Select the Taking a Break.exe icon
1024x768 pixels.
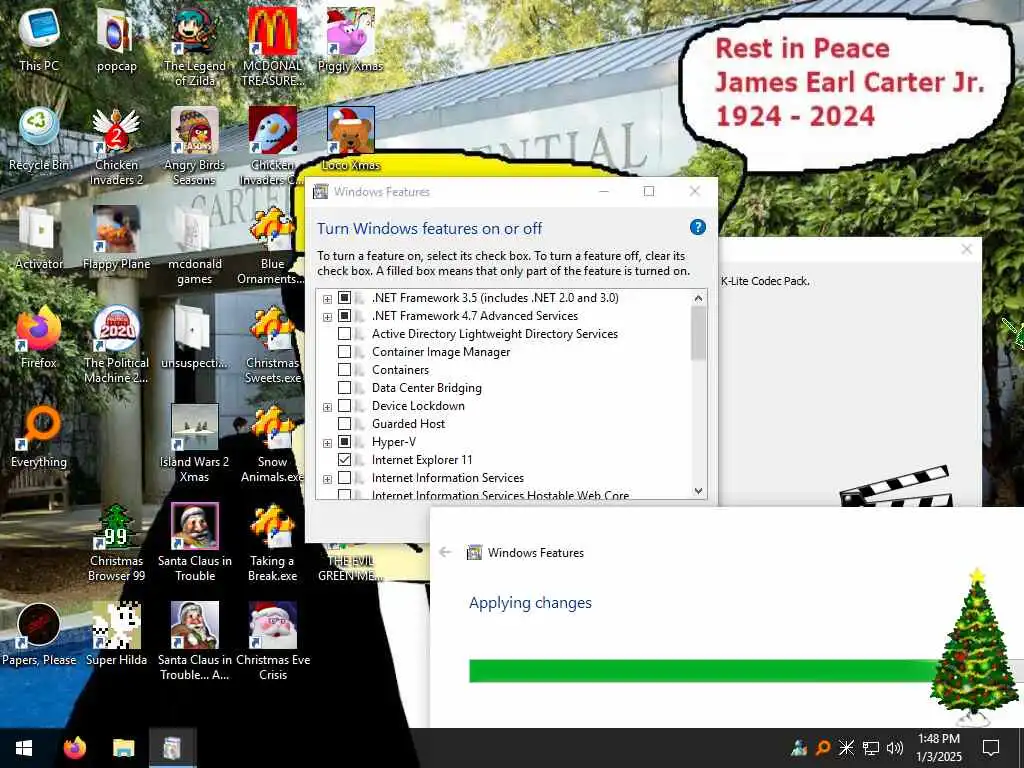point(272,544)
